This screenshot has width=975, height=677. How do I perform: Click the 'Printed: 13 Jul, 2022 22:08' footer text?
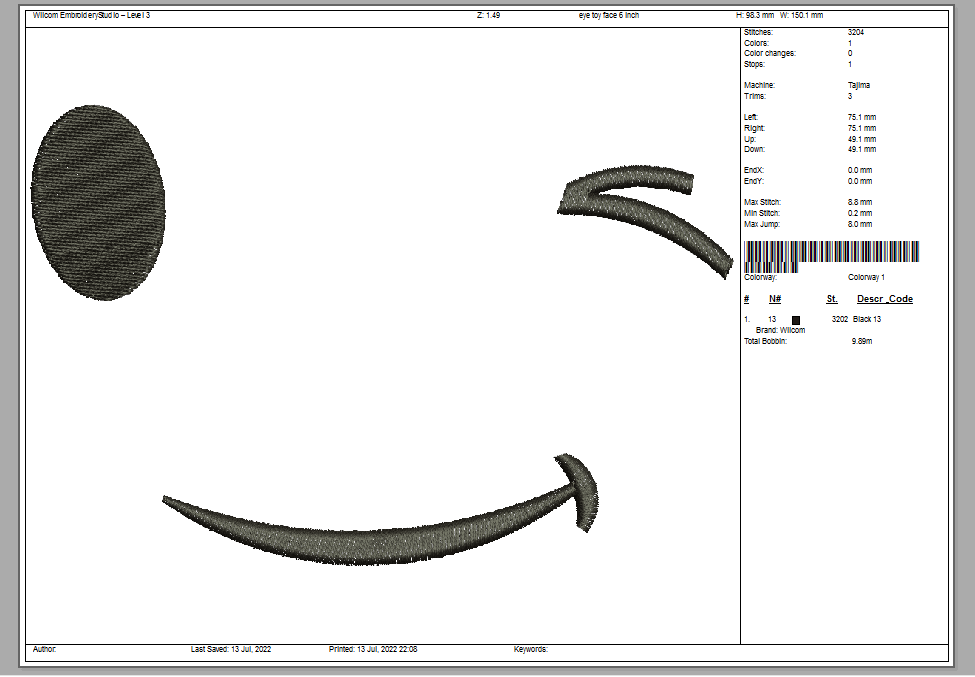tap(373, 650)
